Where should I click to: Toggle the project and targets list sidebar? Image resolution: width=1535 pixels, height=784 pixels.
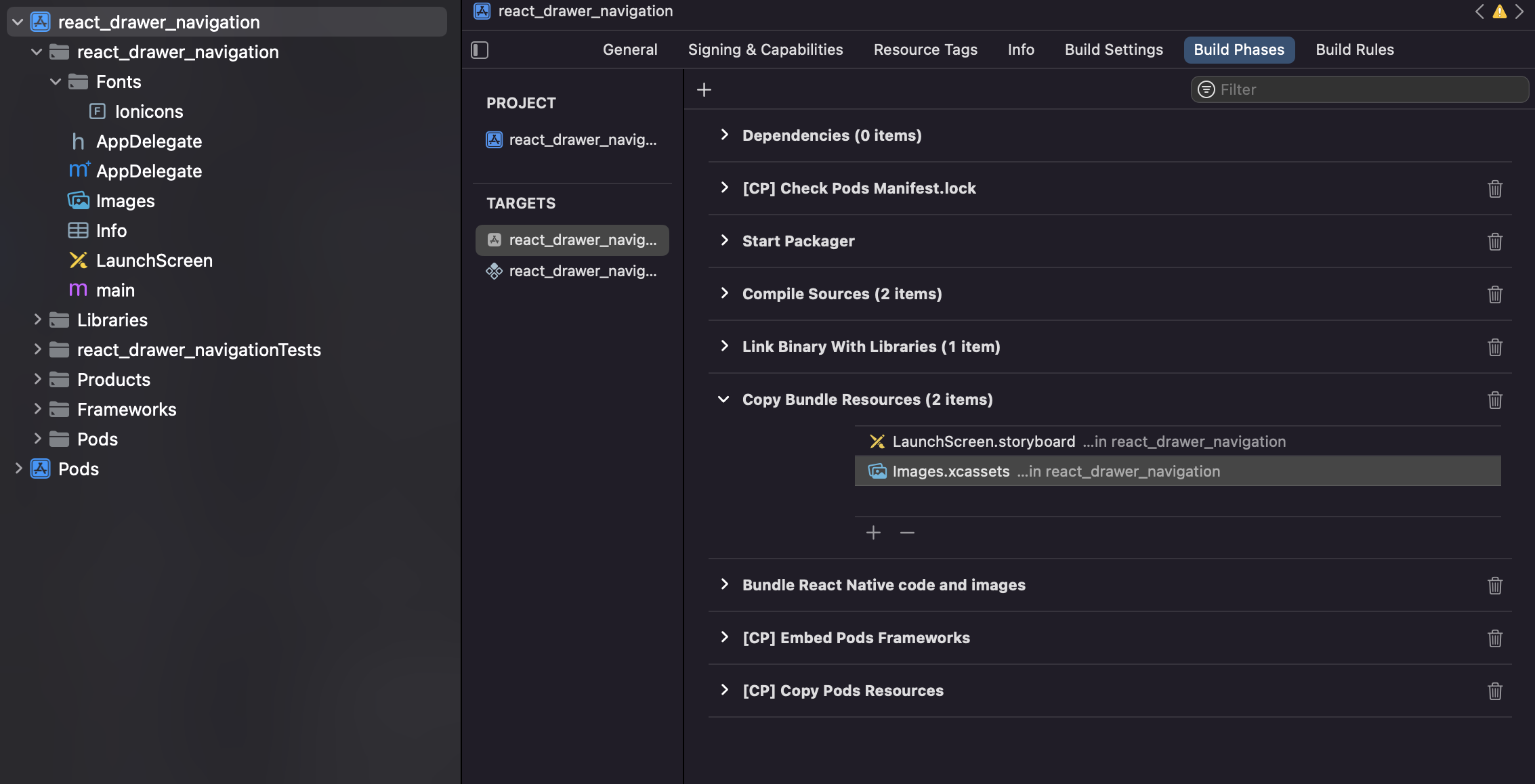tap(480, 50)
